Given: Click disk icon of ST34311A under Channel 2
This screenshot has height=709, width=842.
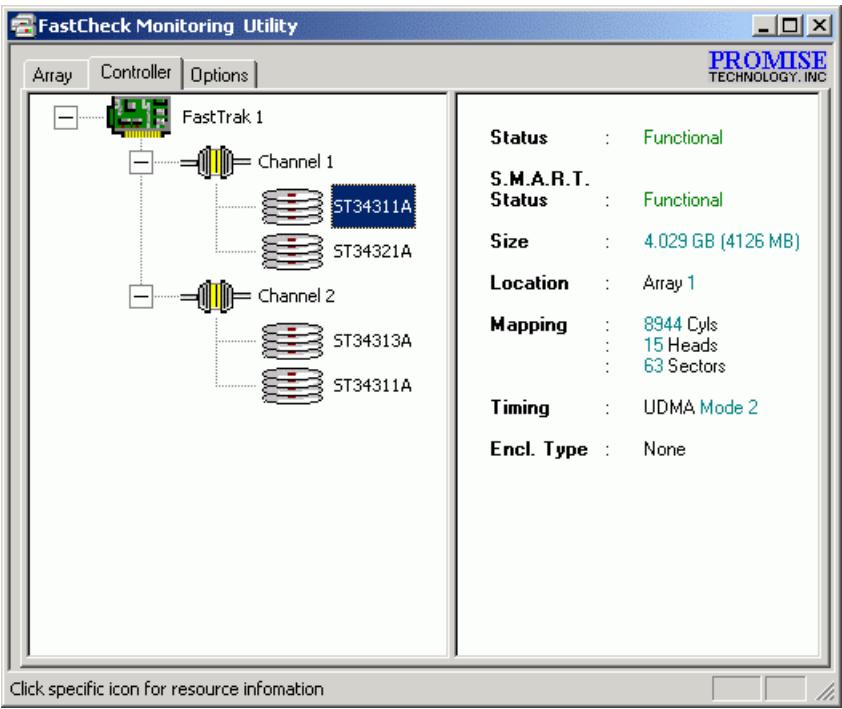Looking at the screenshot, I should point(293,386).
